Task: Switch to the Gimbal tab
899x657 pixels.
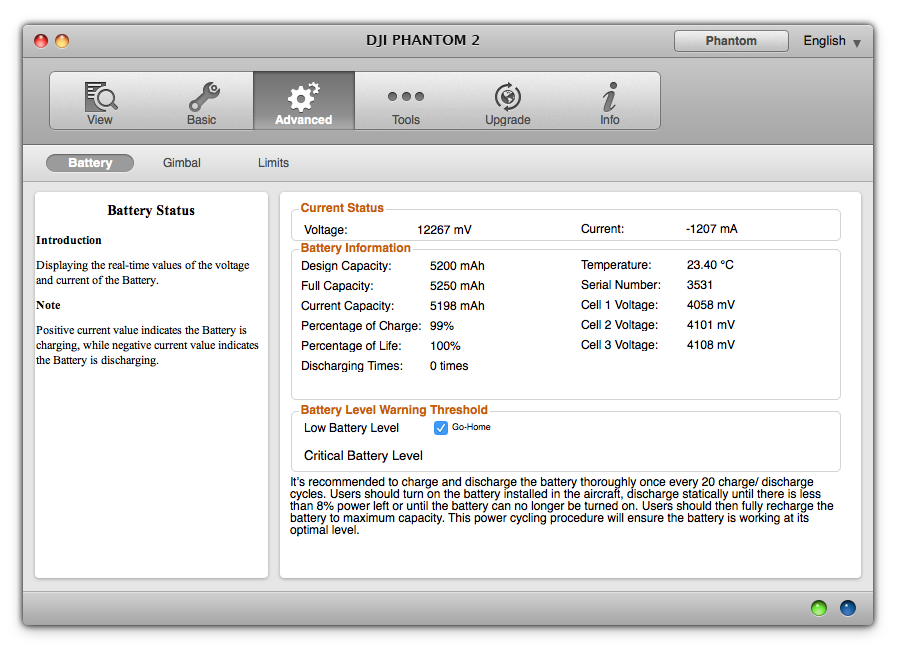Action: point(182,163)
